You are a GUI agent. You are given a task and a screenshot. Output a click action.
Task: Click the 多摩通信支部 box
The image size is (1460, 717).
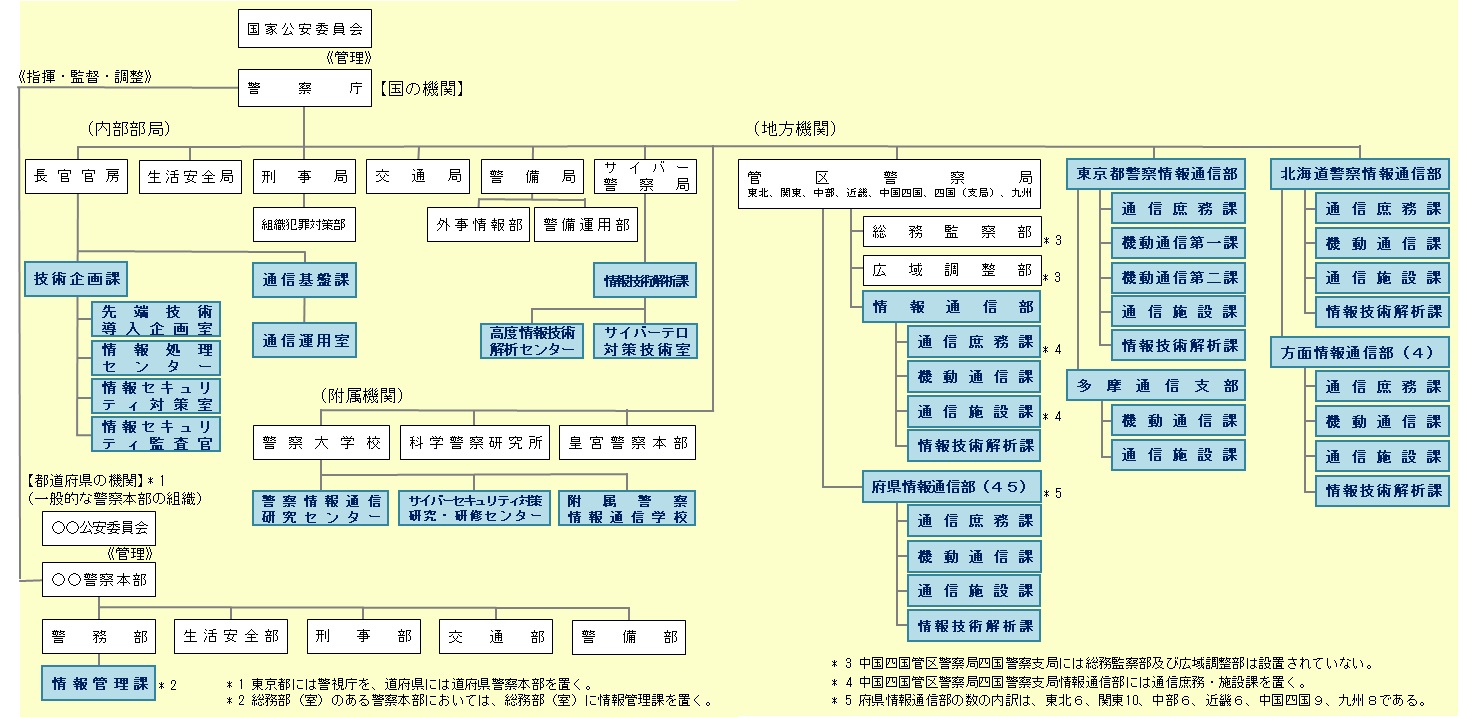pos(1157,385)
